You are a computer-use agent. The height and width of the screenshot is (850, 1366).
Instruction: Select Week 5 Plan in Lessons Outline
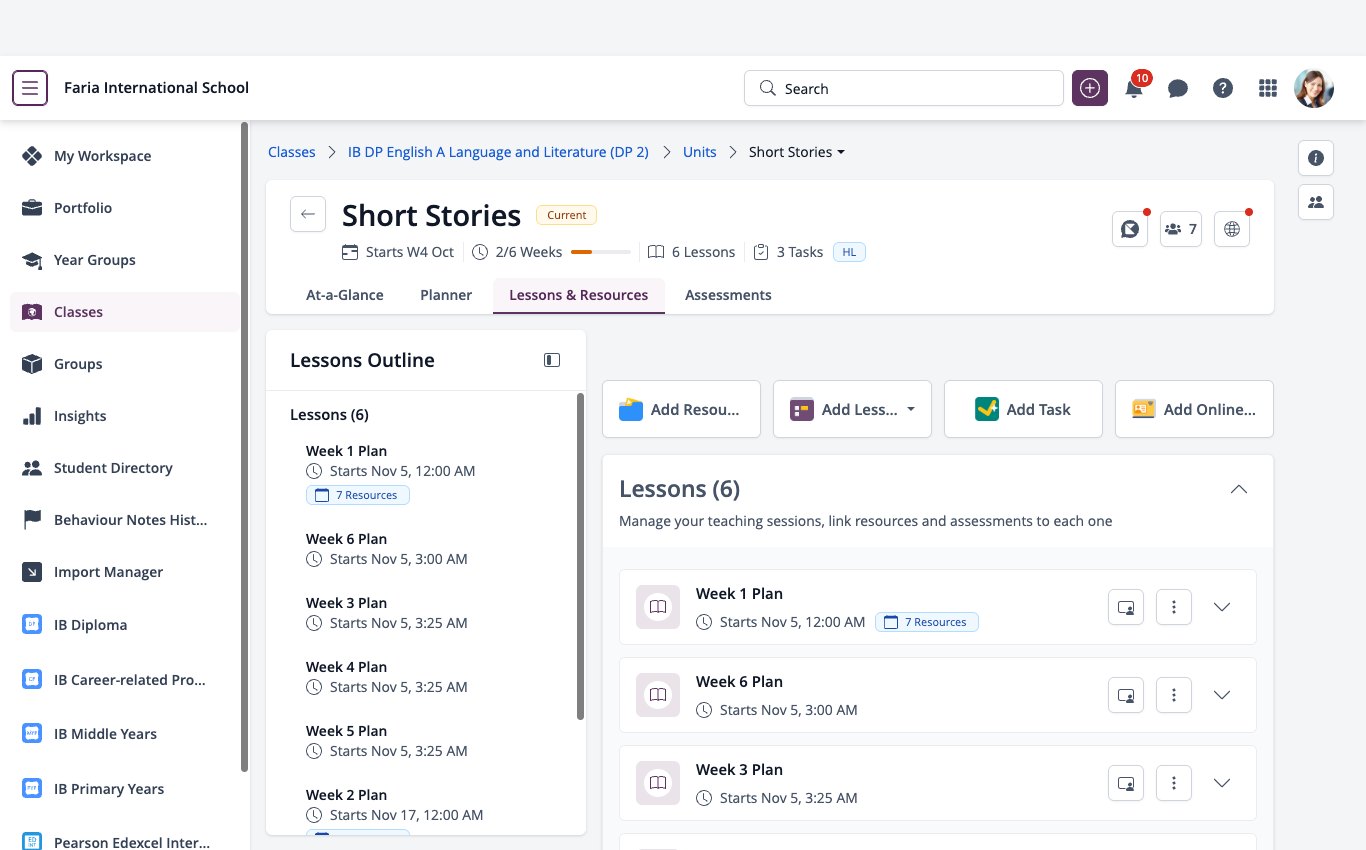pyautogui.click(x=346, y=731)
